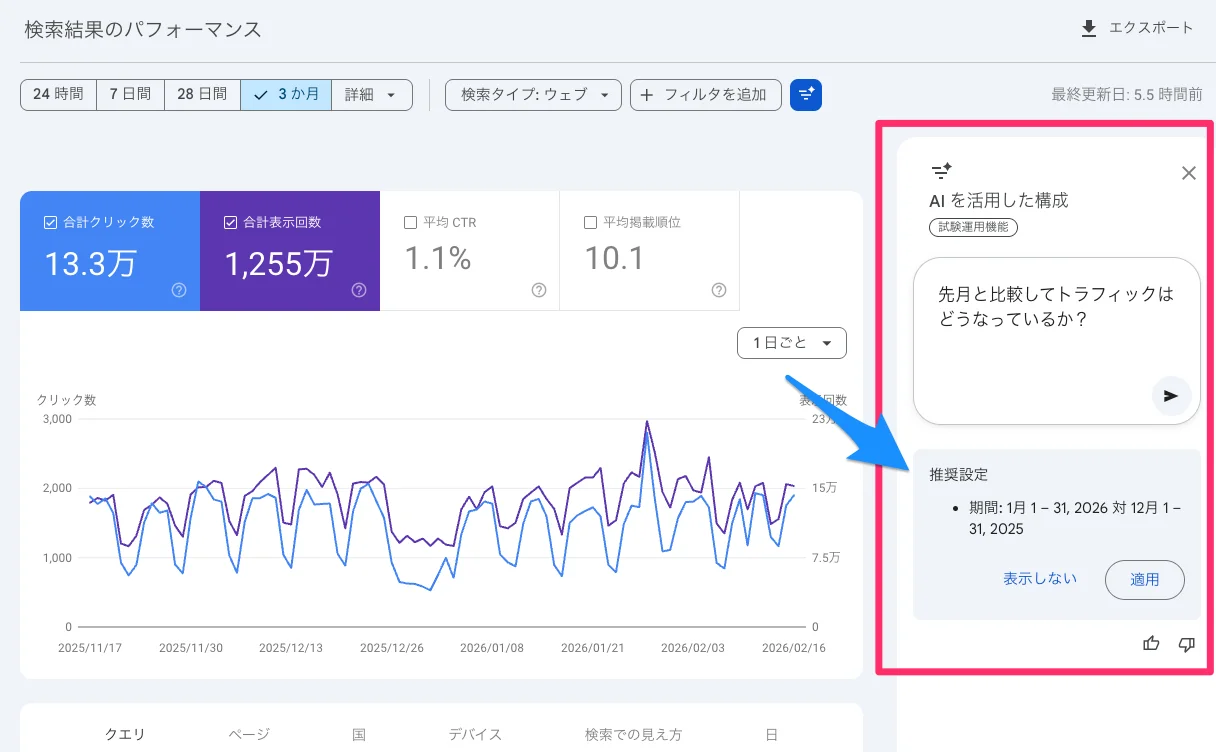This screenshot has height=752, width=1216.
Task: Open the blue filter comparison icon
Action: (x=806, y=95)
